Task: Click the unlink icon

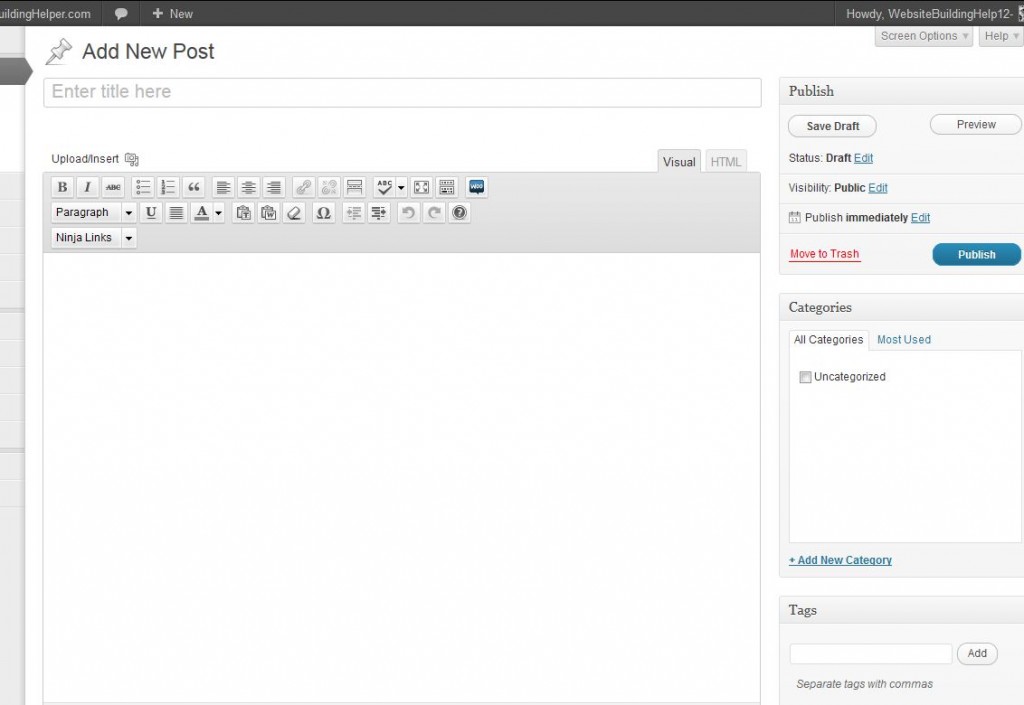Action: click(329, 187)
